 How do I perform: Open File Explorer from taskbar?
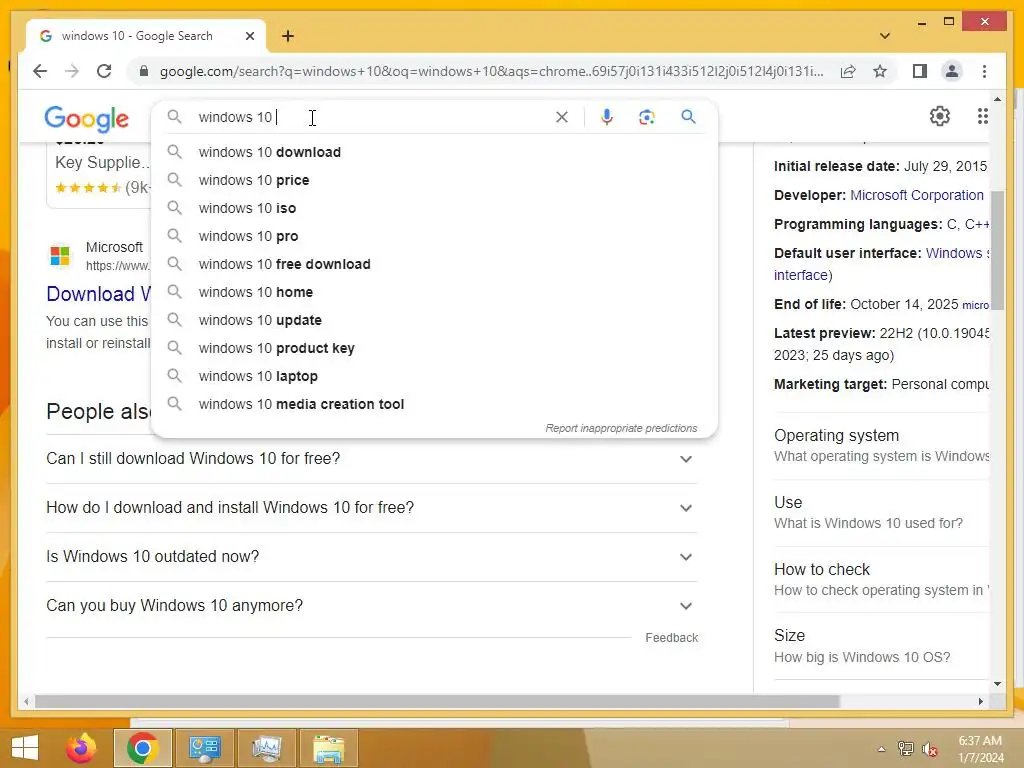[328, 748]
